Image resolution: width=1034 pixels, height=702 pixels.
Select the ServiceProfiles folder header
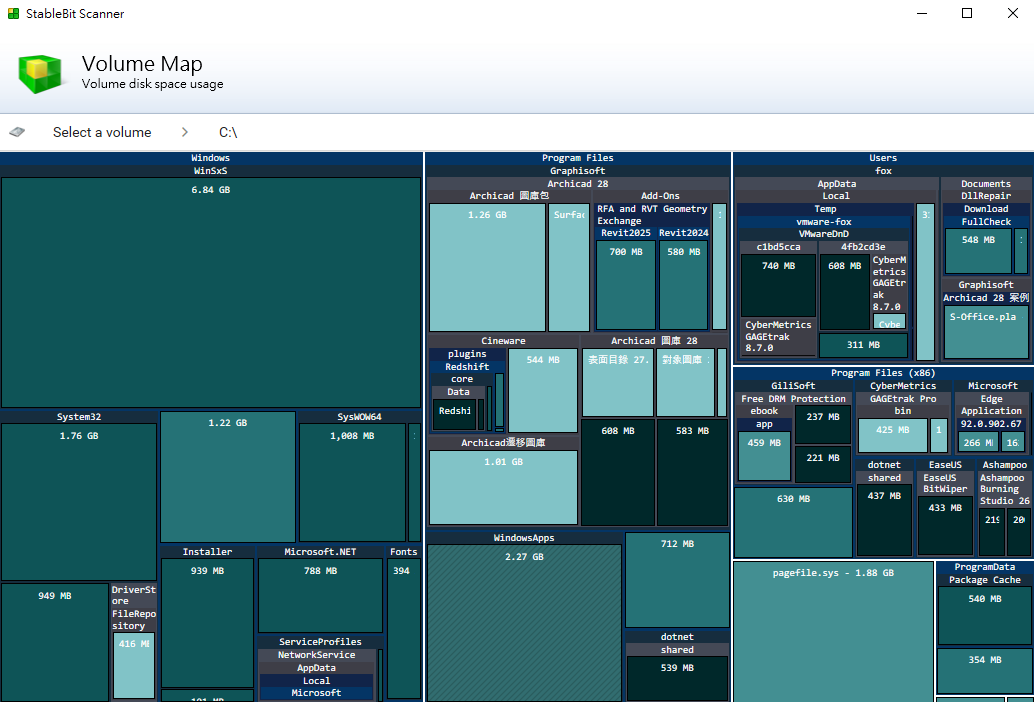point(320,641)
